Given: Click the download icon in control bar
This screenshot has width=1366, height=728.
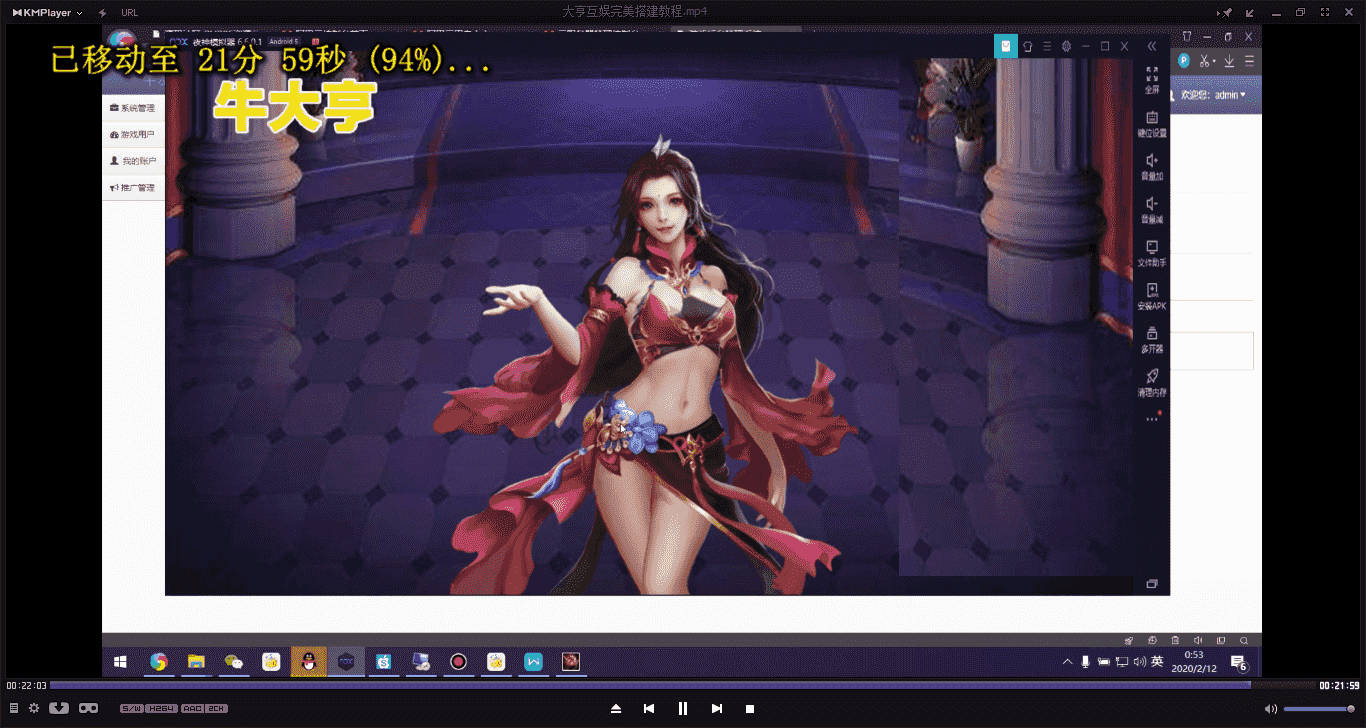Looking at the screenshot, I should 59,708.
